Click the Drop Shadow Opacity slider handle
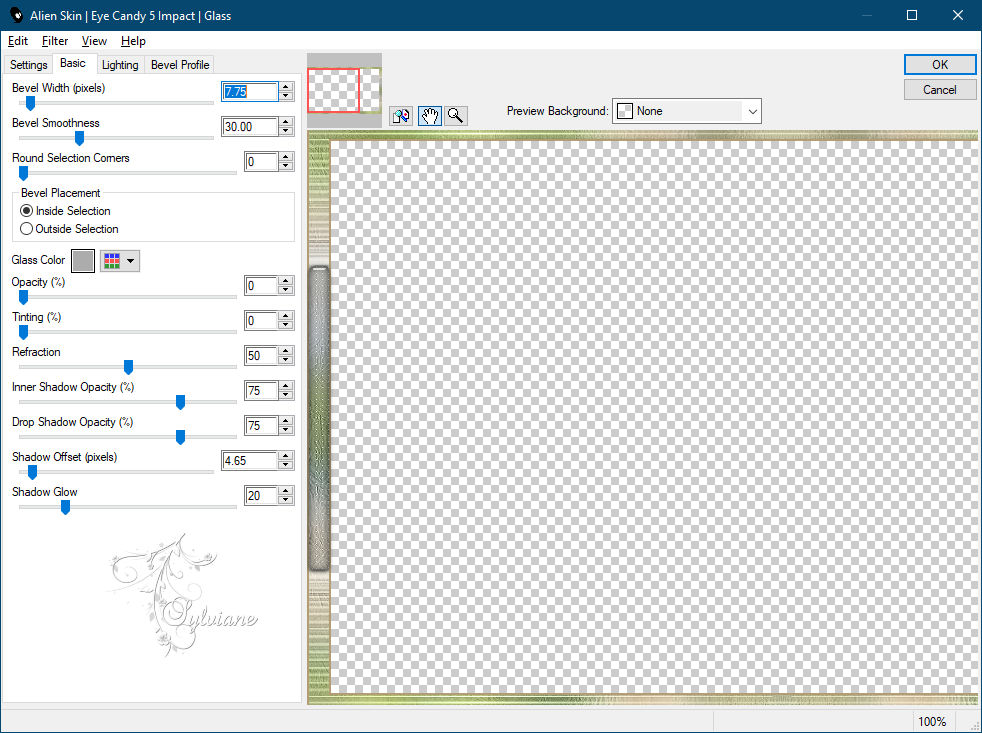 click(180, 437)
